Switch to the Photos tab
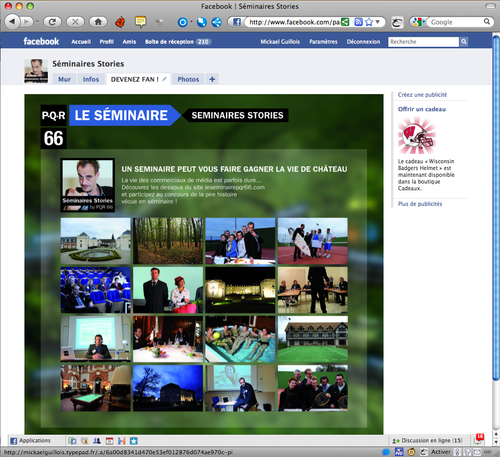 pos(188,79)
